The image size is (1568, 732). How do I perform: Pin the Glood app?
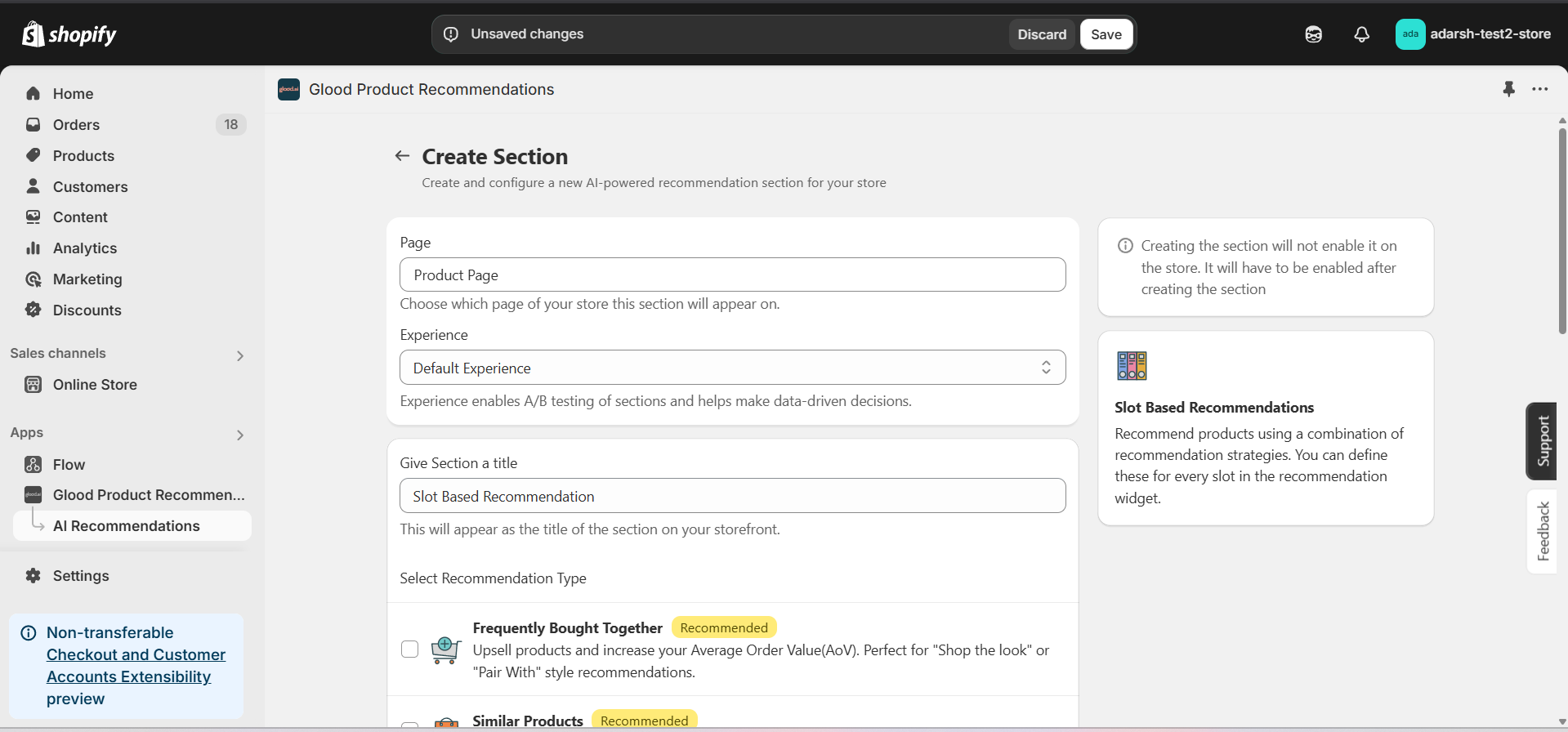pyautogui.click(x=1508, y=89)
